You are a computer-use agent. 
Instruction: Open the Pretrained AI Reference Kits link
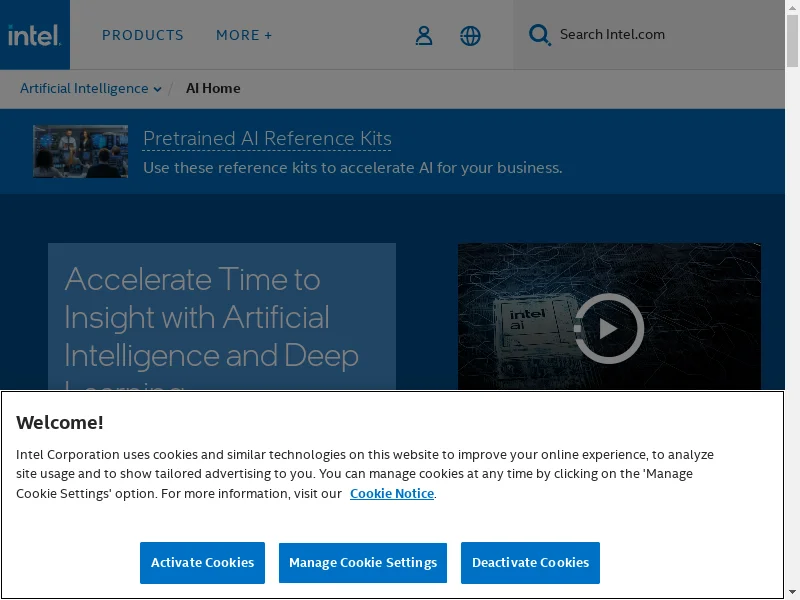pyautogui.click(x=267, y=139)
